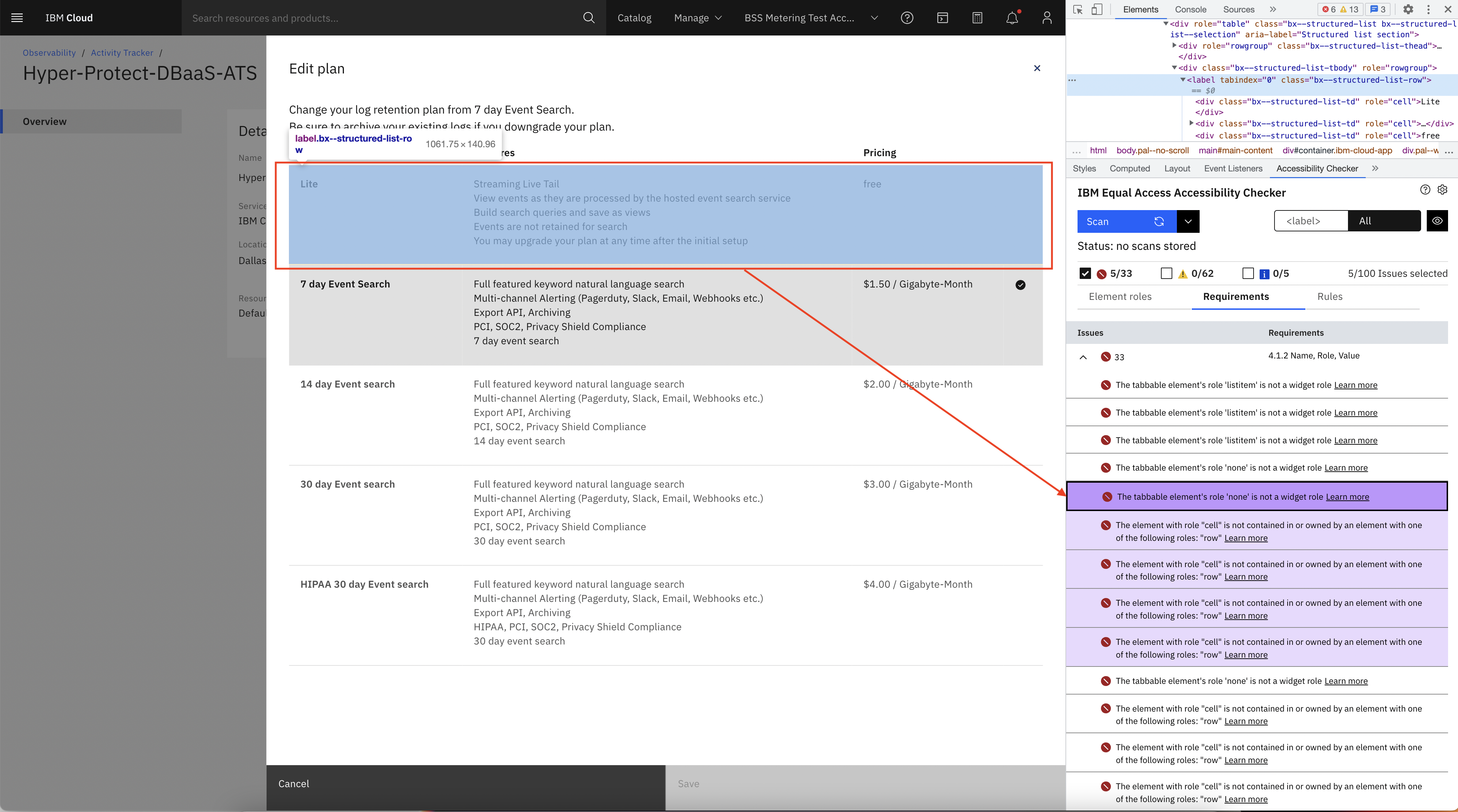1458x812 pixels.
Task: Open the BSS Metering account switcher dropdown
Action: tap(874, 17)
